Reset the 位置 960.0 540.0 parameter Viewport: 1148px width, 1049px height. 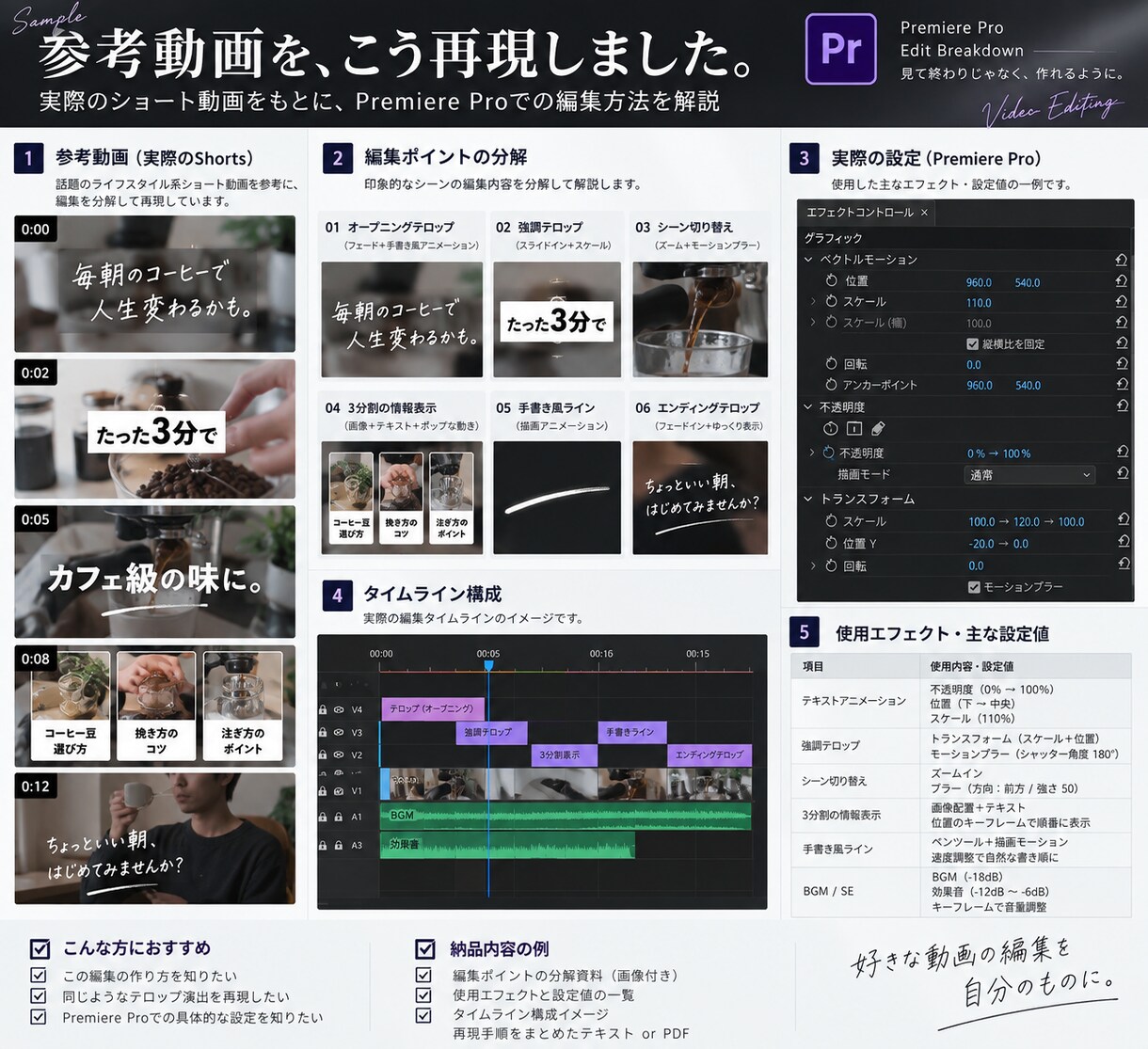[1122, 280]
